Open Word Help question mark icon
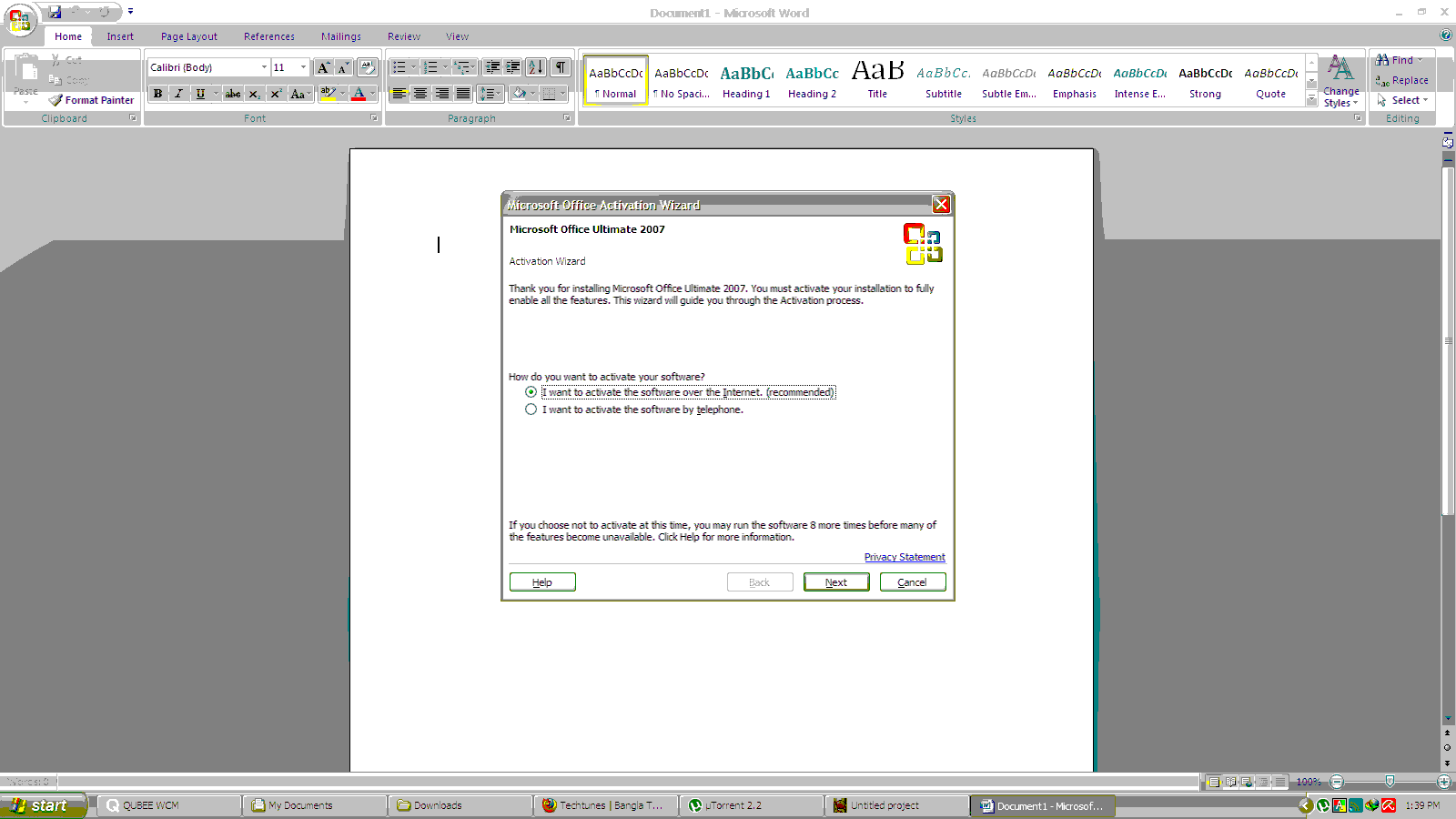The width and height of the screenshot is (1456, 819). 1446,35
